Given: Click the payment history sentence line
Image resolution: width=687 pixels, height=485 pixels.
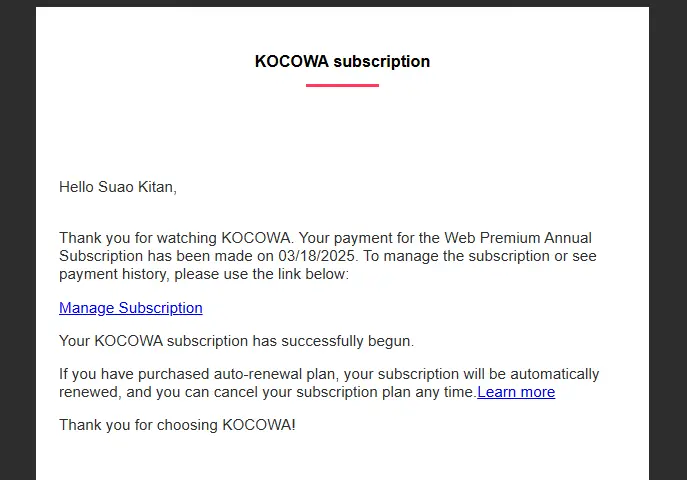Looking at the screenshot, I should 204,274.
